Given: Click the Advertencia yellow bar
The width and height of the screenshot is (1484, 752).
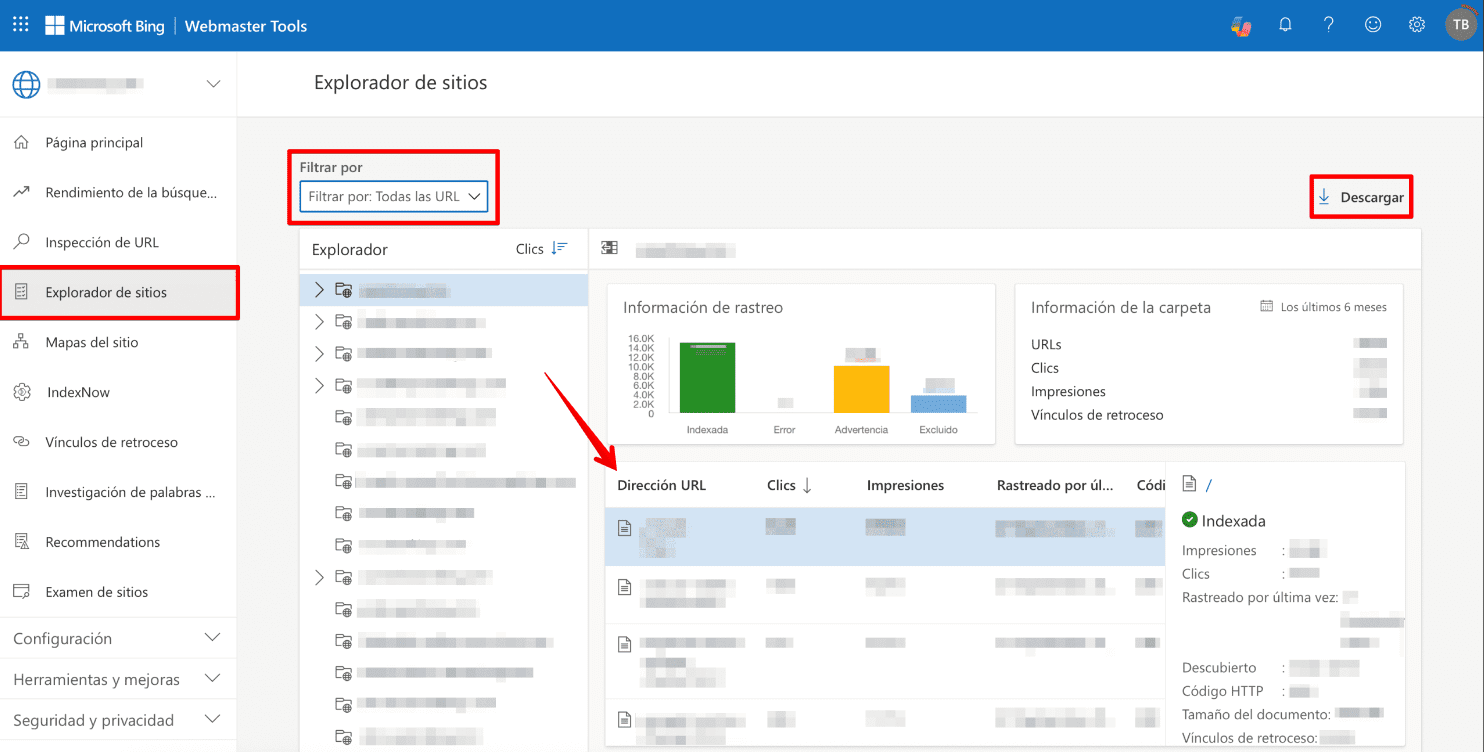Looking at the screenshot, I should tap(861, 389).
